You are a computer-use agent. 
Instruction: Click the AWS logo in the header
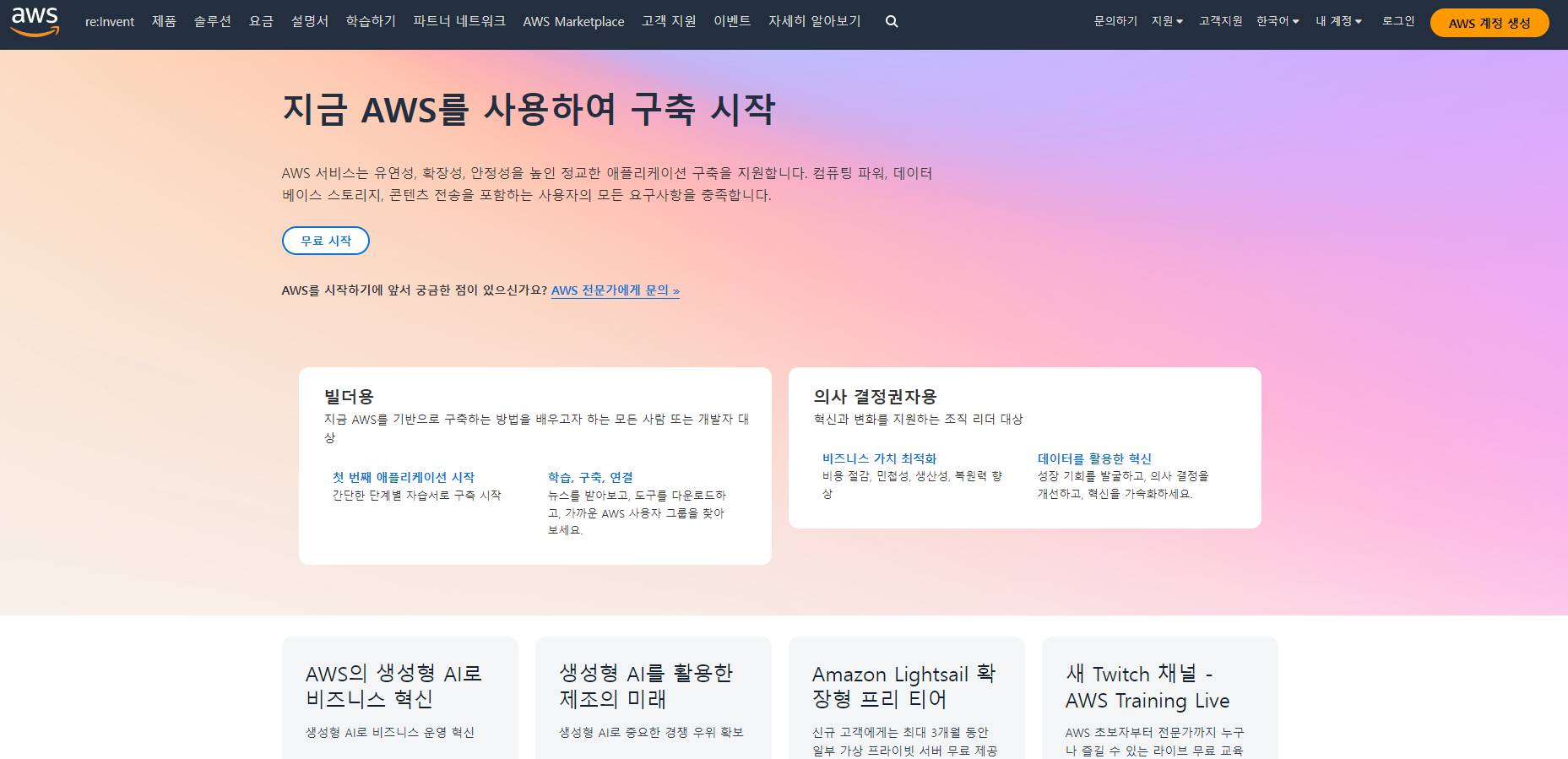point(35,22)
